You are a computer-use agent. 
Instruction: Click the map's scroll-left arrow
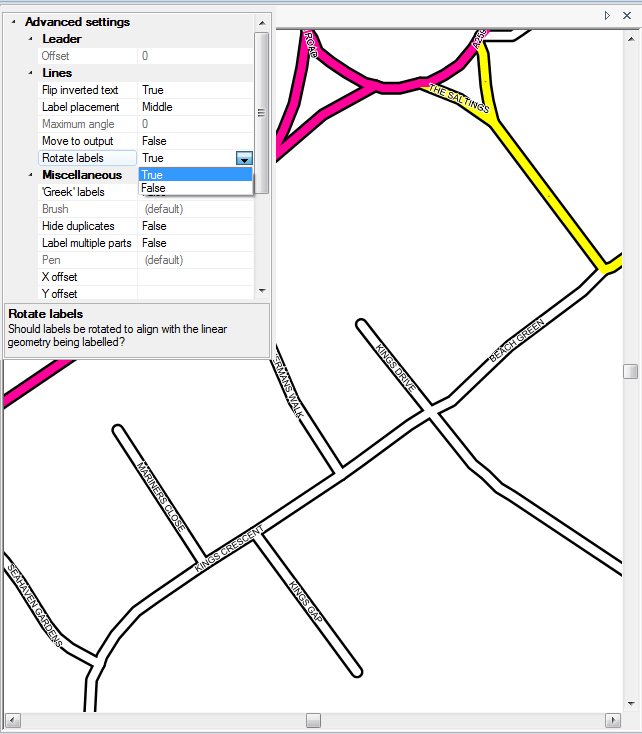point(12,720)
